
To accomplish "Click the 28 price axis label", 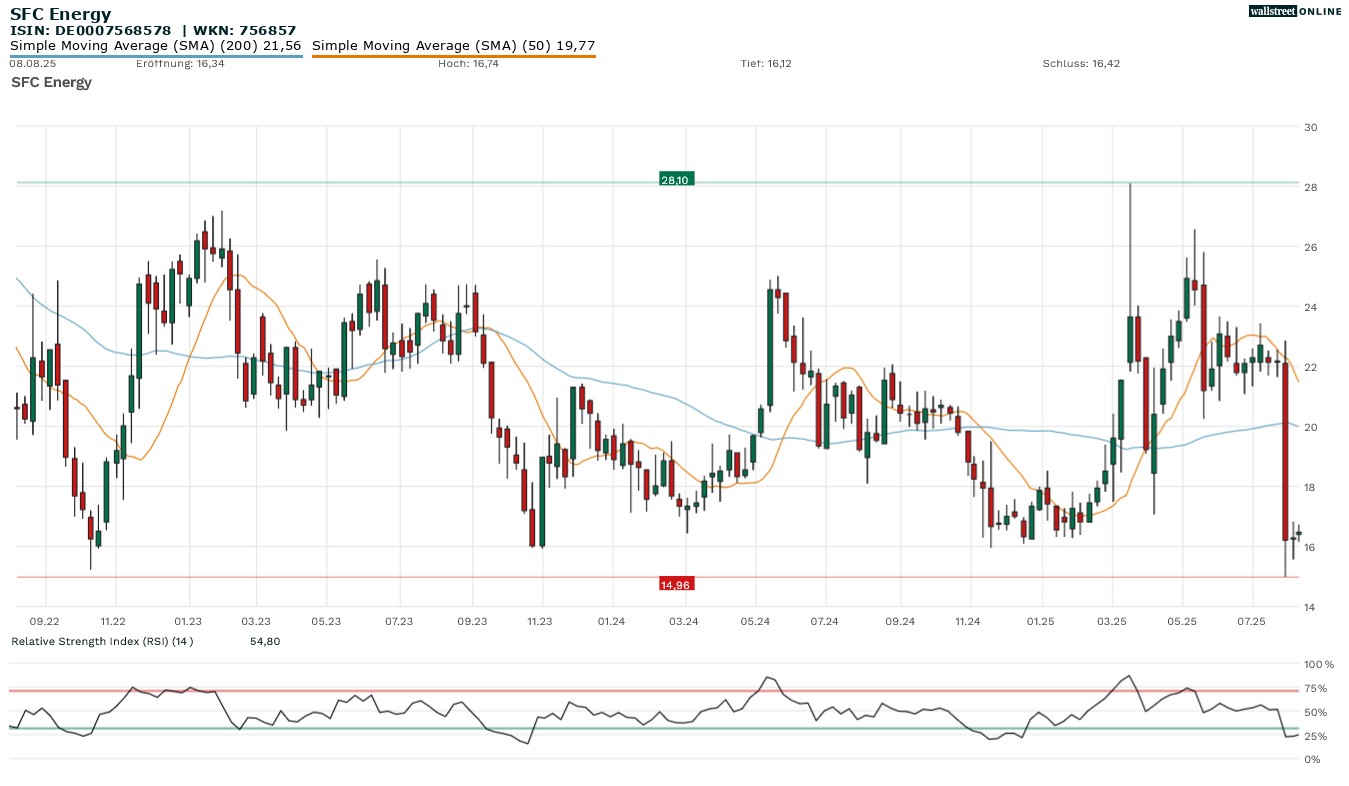I will tap(1310, 187).
